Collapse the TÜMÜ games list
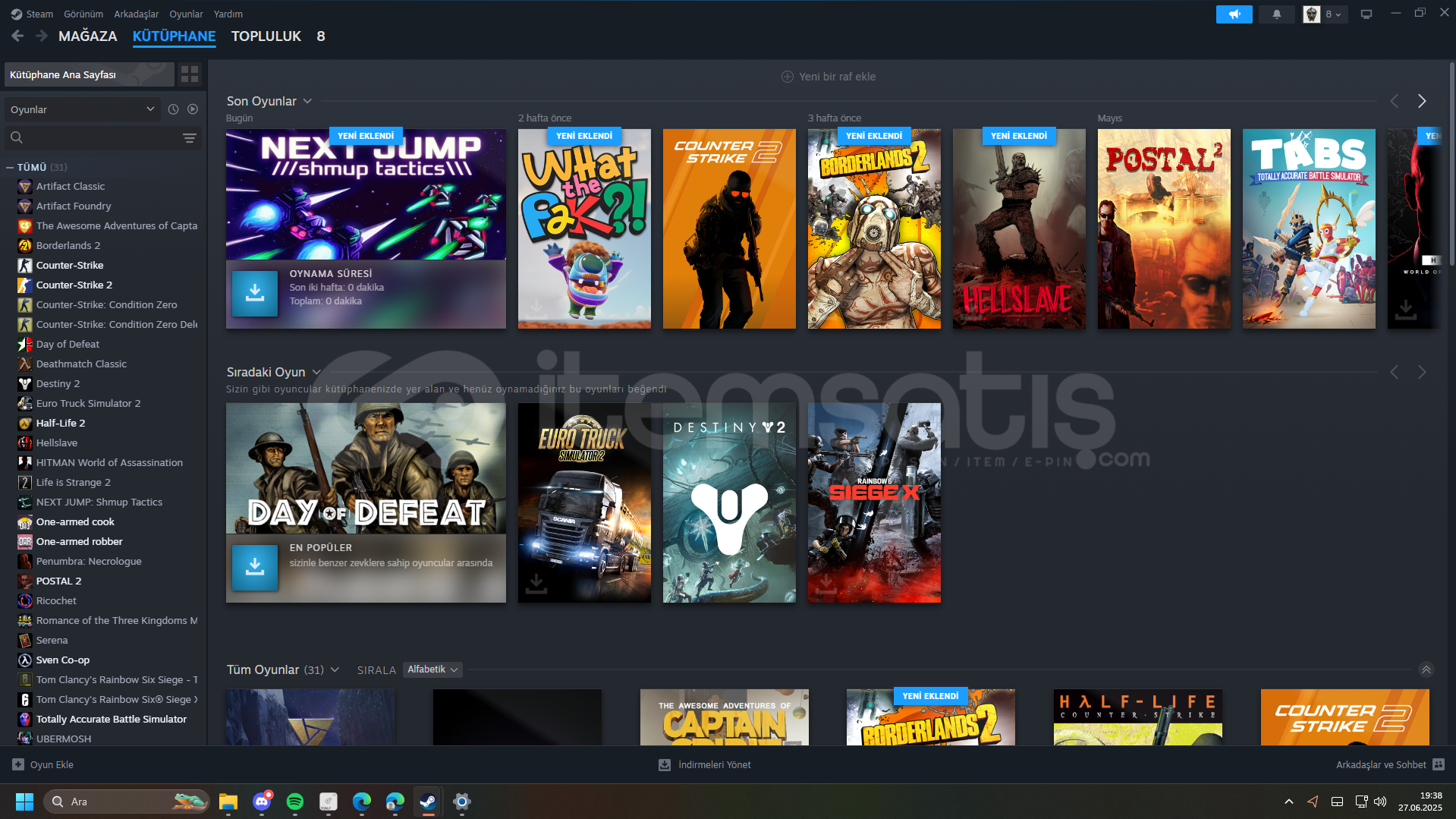 (x=10, y=167)
